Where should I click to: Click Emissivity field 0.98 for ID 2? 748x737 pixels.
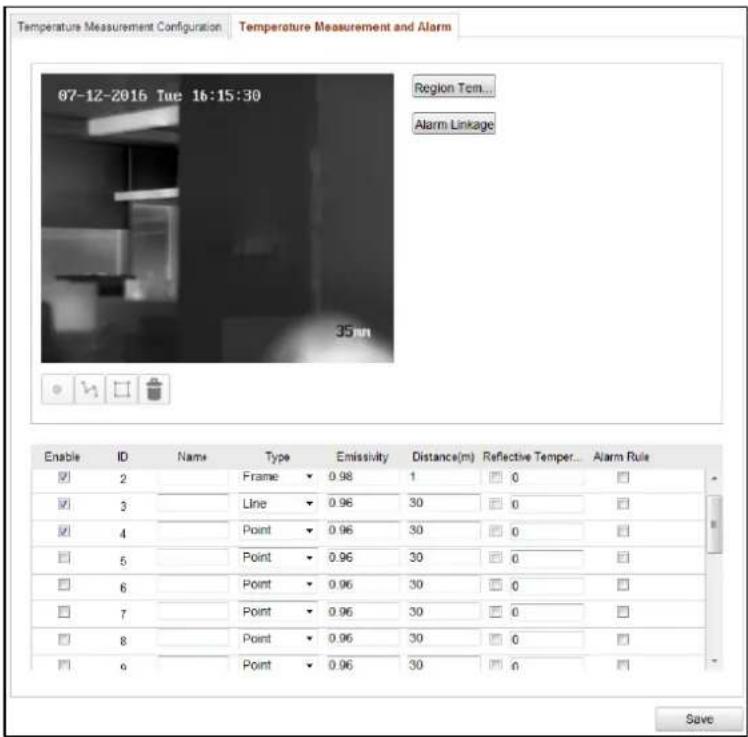(x=363, y=477)
